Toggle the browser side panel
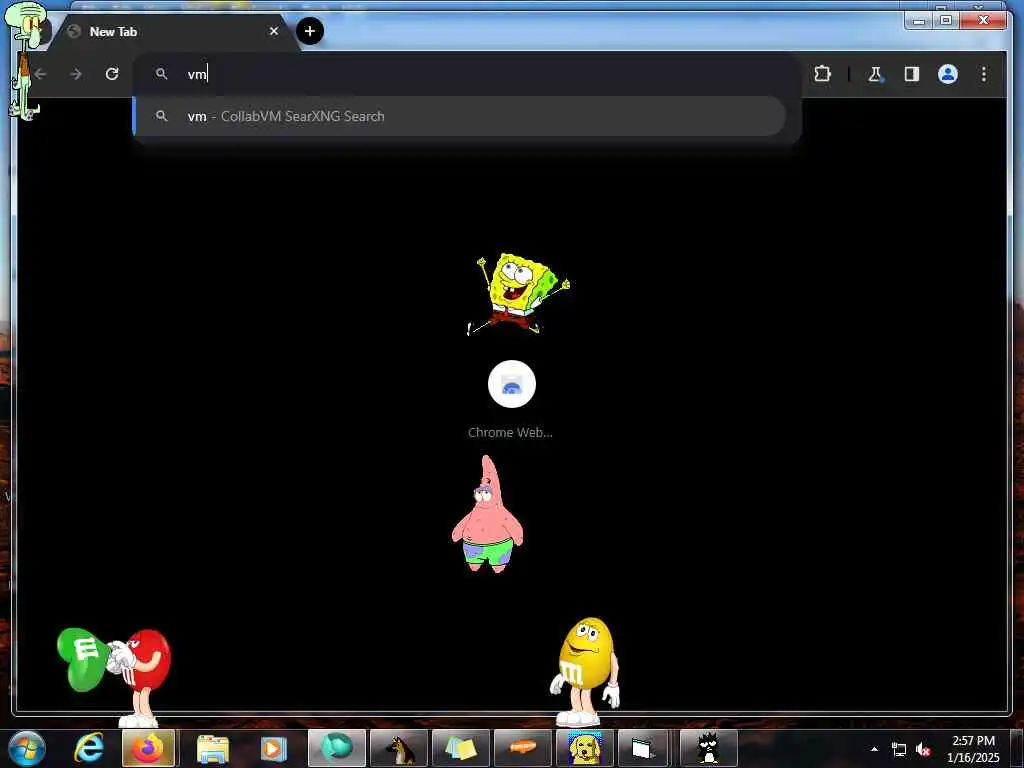This screenshot has height=768, width=1024. (x=912, y=74)
